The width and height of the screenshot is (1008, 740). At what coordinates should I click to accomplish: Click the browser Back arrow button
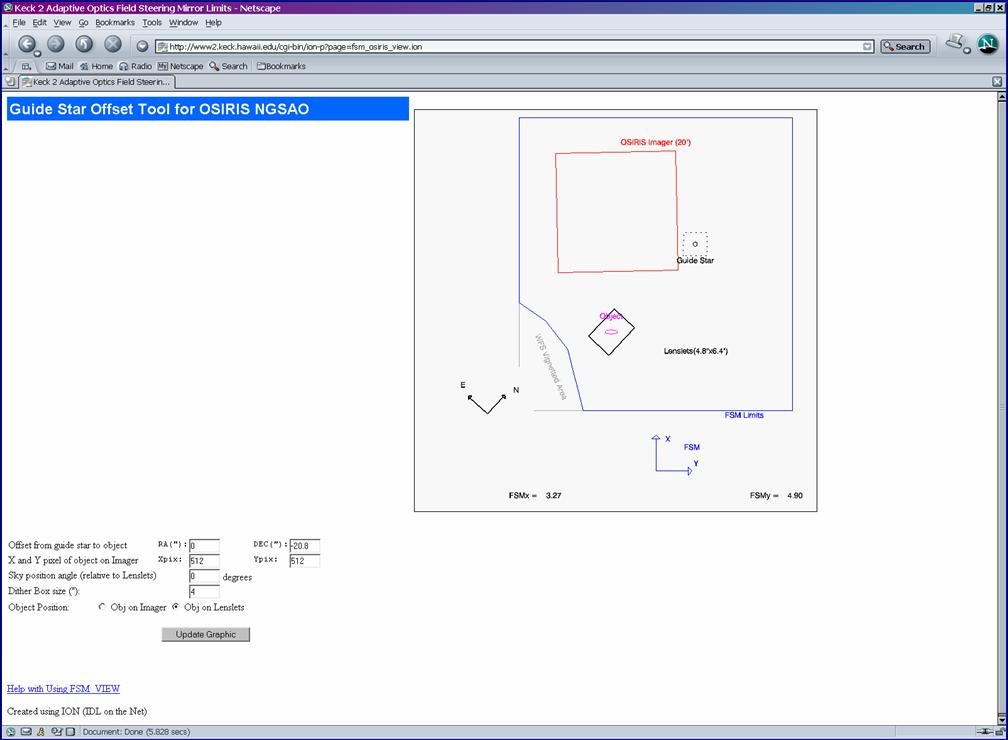27,44
